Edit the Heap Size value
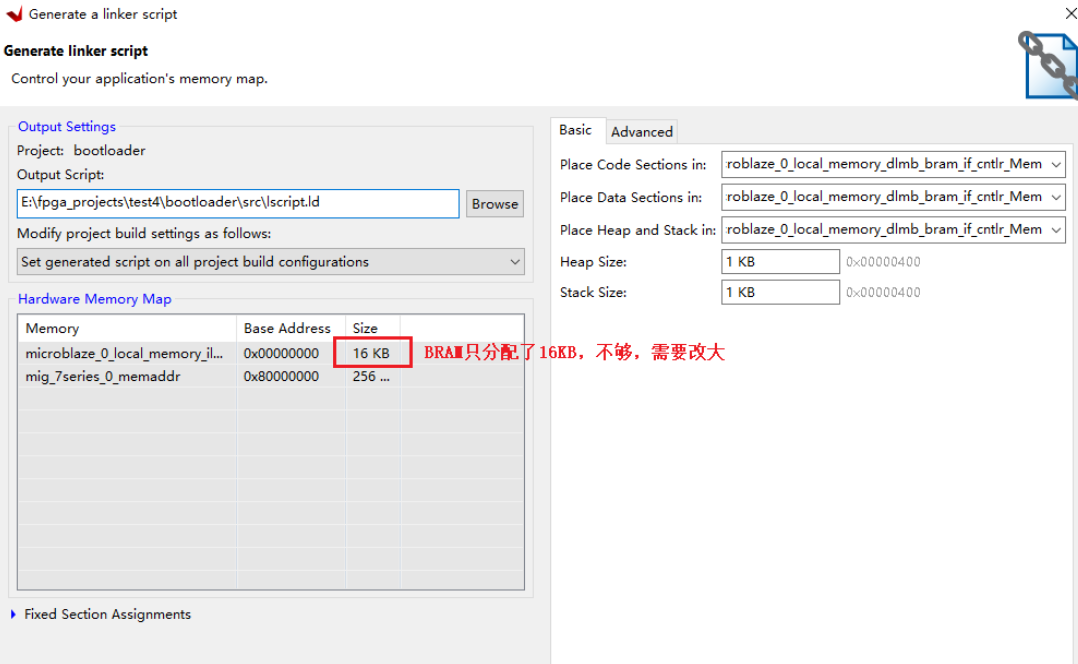 [x=780, y=261]
